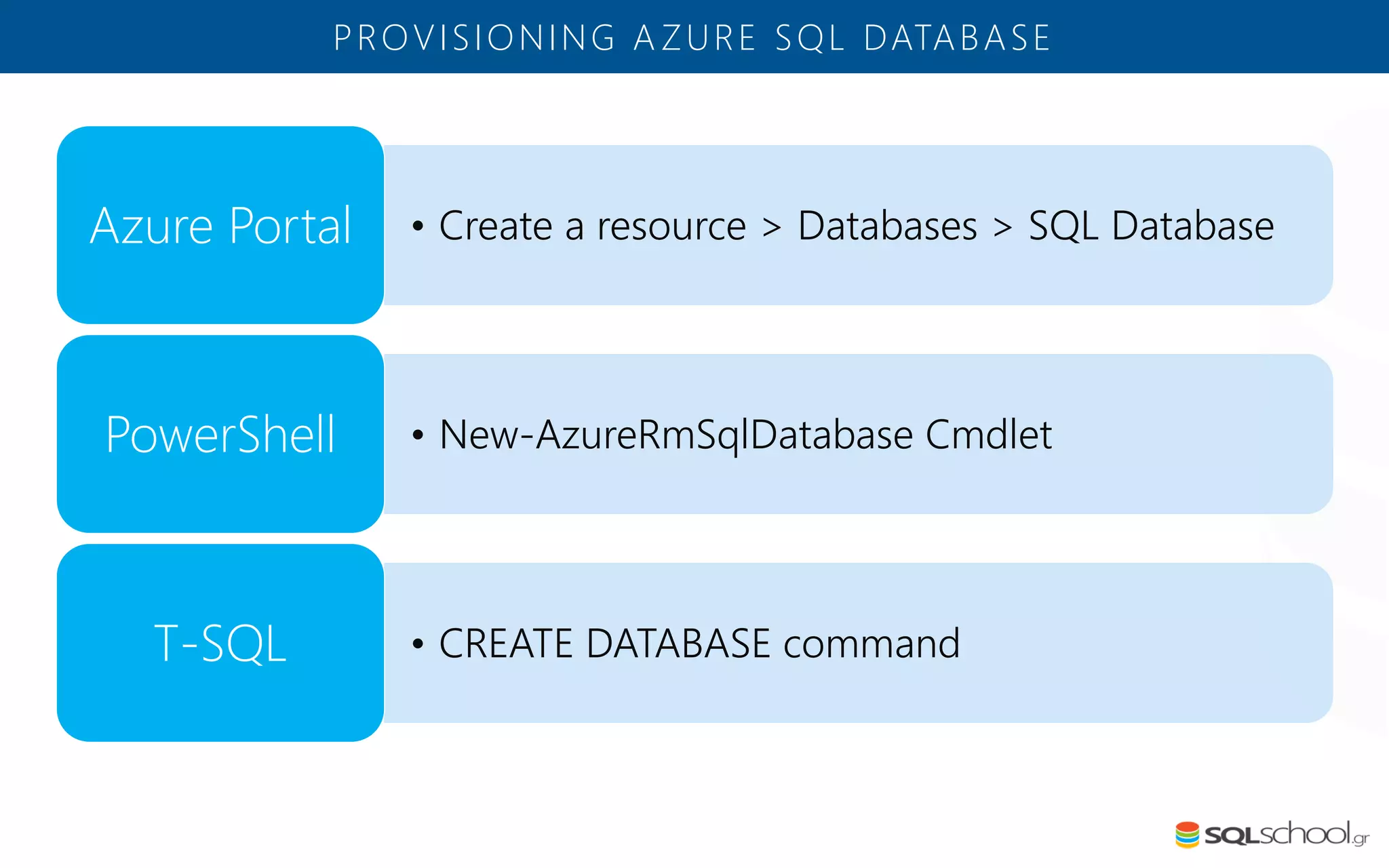
Task: Click the bullet before CREATE DATABASE
Action: click(418, 644)
